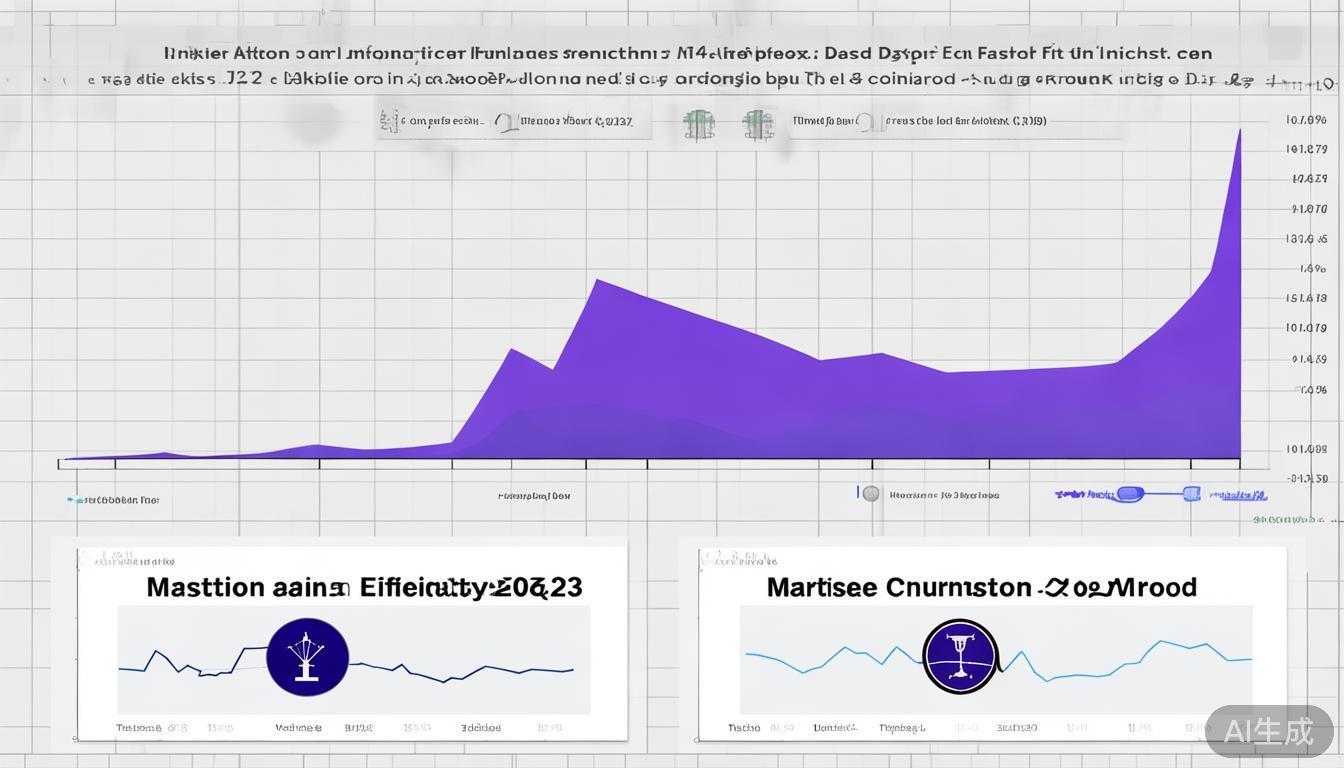
Task: Click the blue slider line between the handles
Action: (x=1162, y=494)
